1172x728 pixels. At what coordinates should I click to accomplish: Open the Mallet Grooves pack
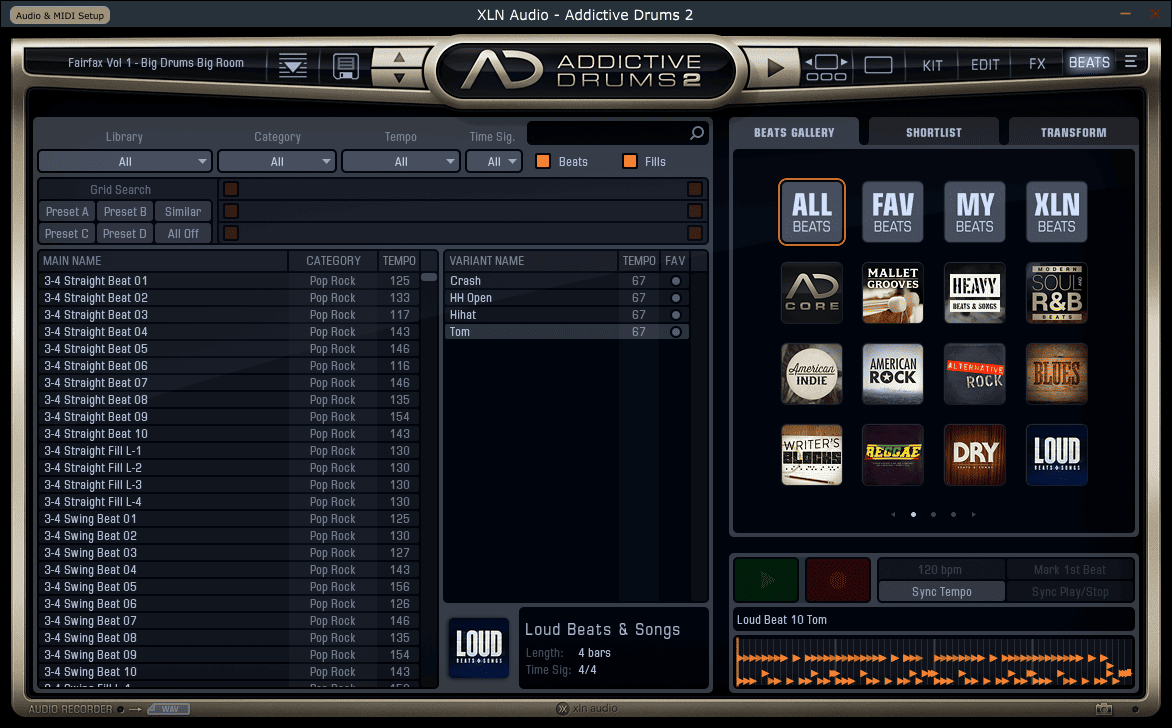892,292
